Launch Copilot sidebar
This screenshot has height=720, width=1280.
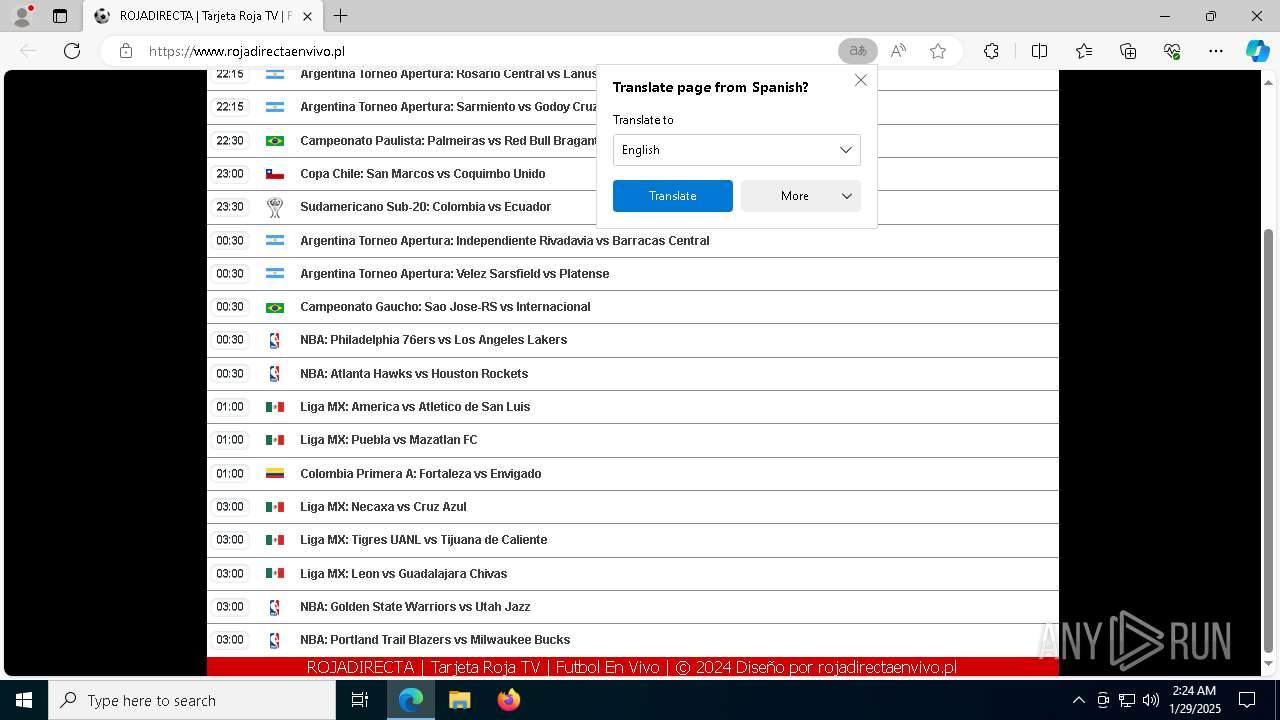pyautogui.click(x=1257, y=51)
